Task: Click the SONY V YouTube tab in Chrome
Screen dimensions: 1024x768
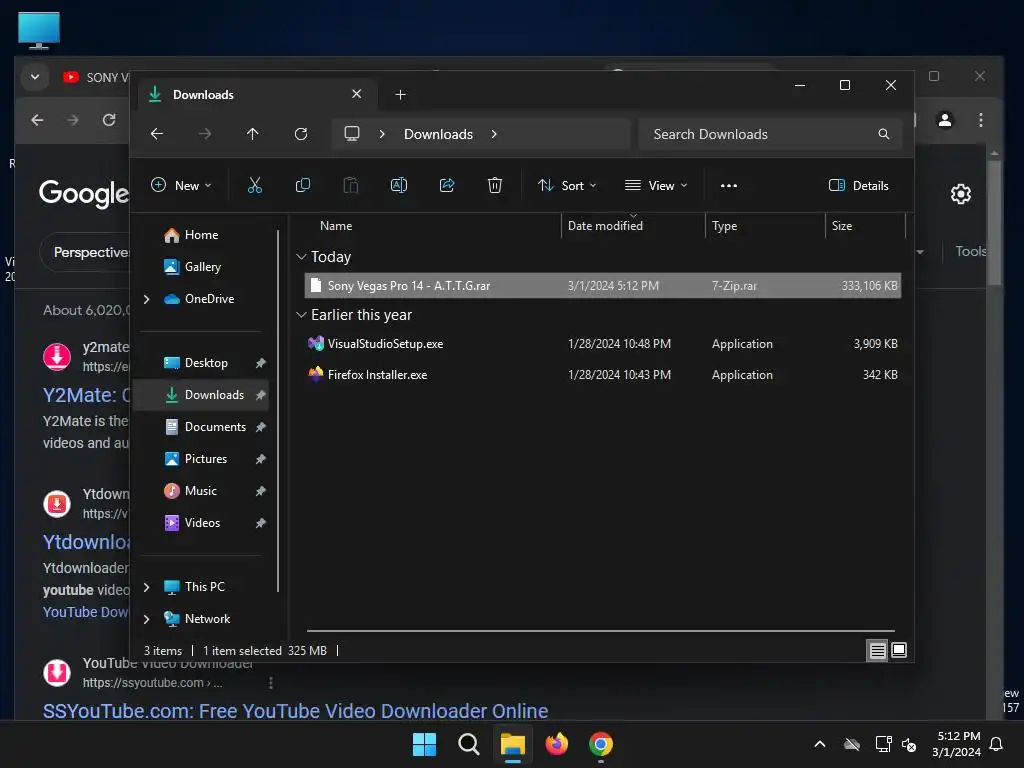Action: 95,77
